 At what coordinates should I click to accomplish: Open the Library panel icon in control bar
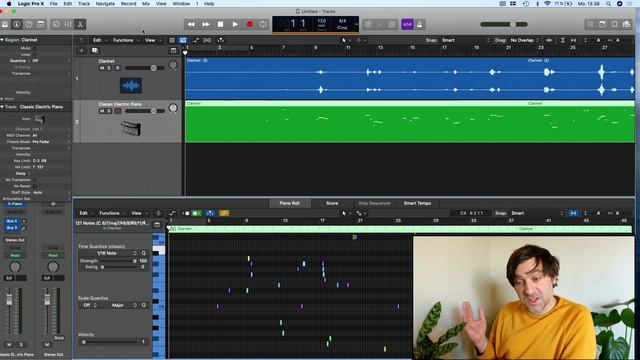[x=5, y=24]
